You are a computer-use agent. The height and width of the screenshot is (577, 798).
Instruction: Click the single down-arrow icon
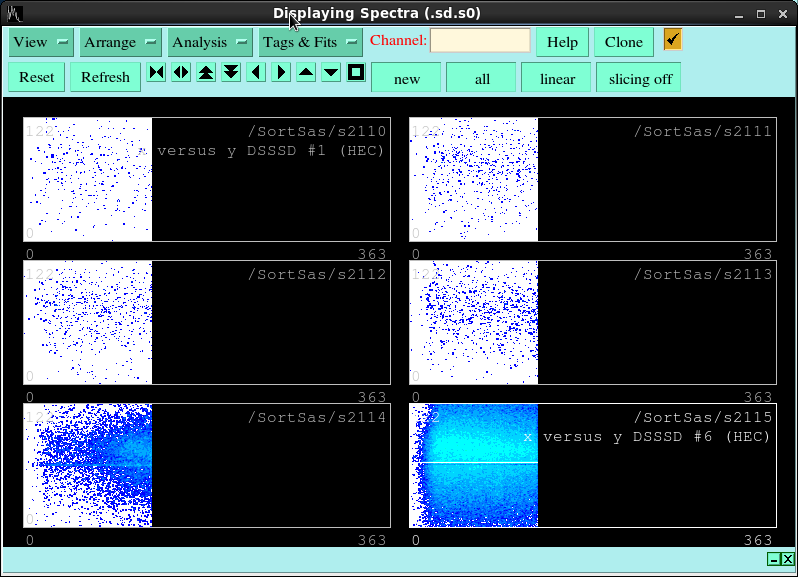(331, 72)
